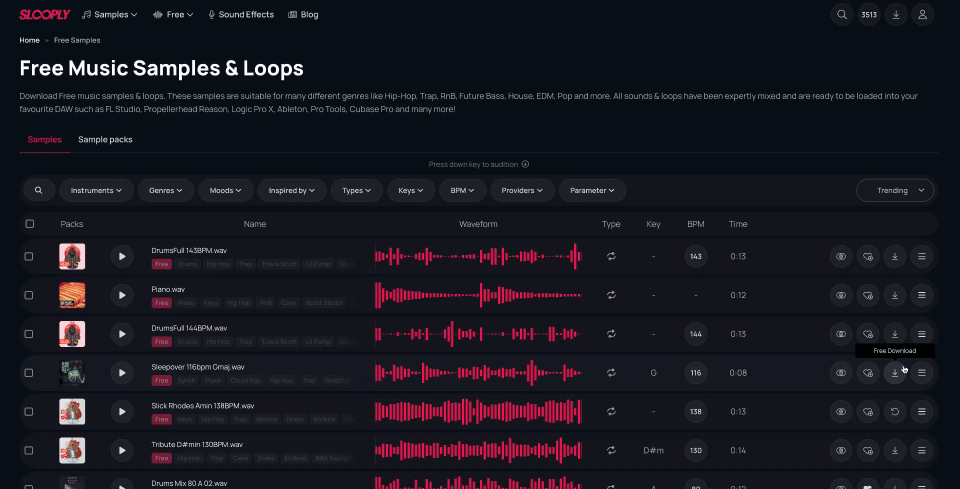960x489 pixels.
Task: Toggle the select-all checkbox in table header
Action: coord(29,224)
